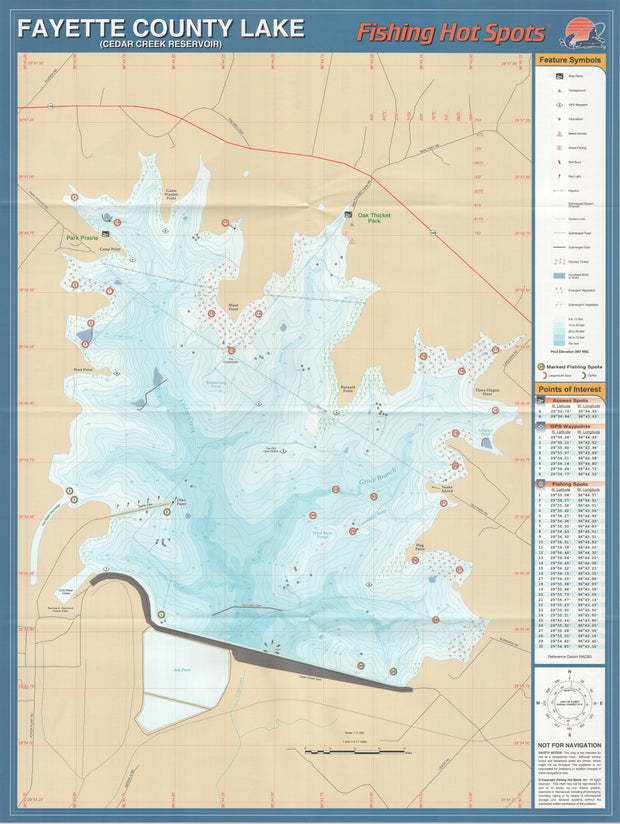Viewport: 620px width, 824px height.
Task: Click the Fishing Spots table heading
Action: coord(570,484)
